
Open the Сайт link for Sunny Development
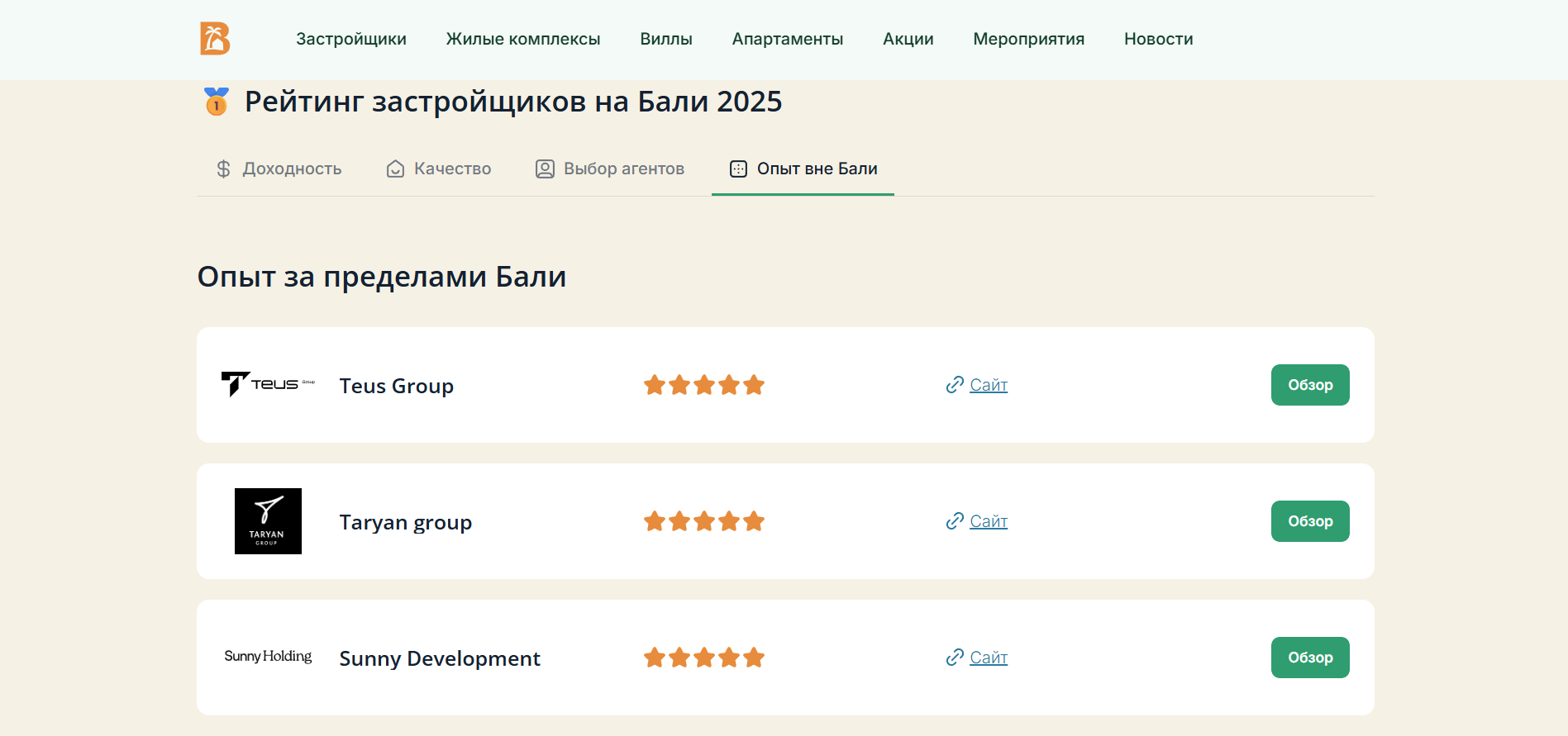tap(989, 658)
